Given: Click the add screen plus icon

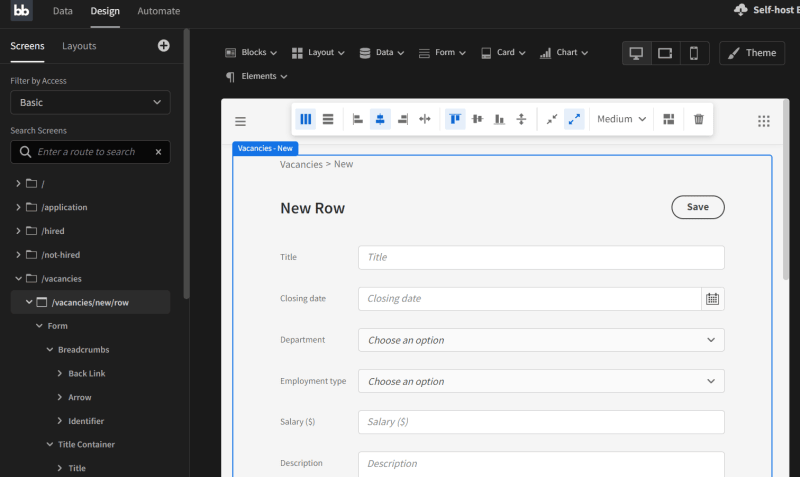Looking at the screenshot, I should tap(164, 46).
